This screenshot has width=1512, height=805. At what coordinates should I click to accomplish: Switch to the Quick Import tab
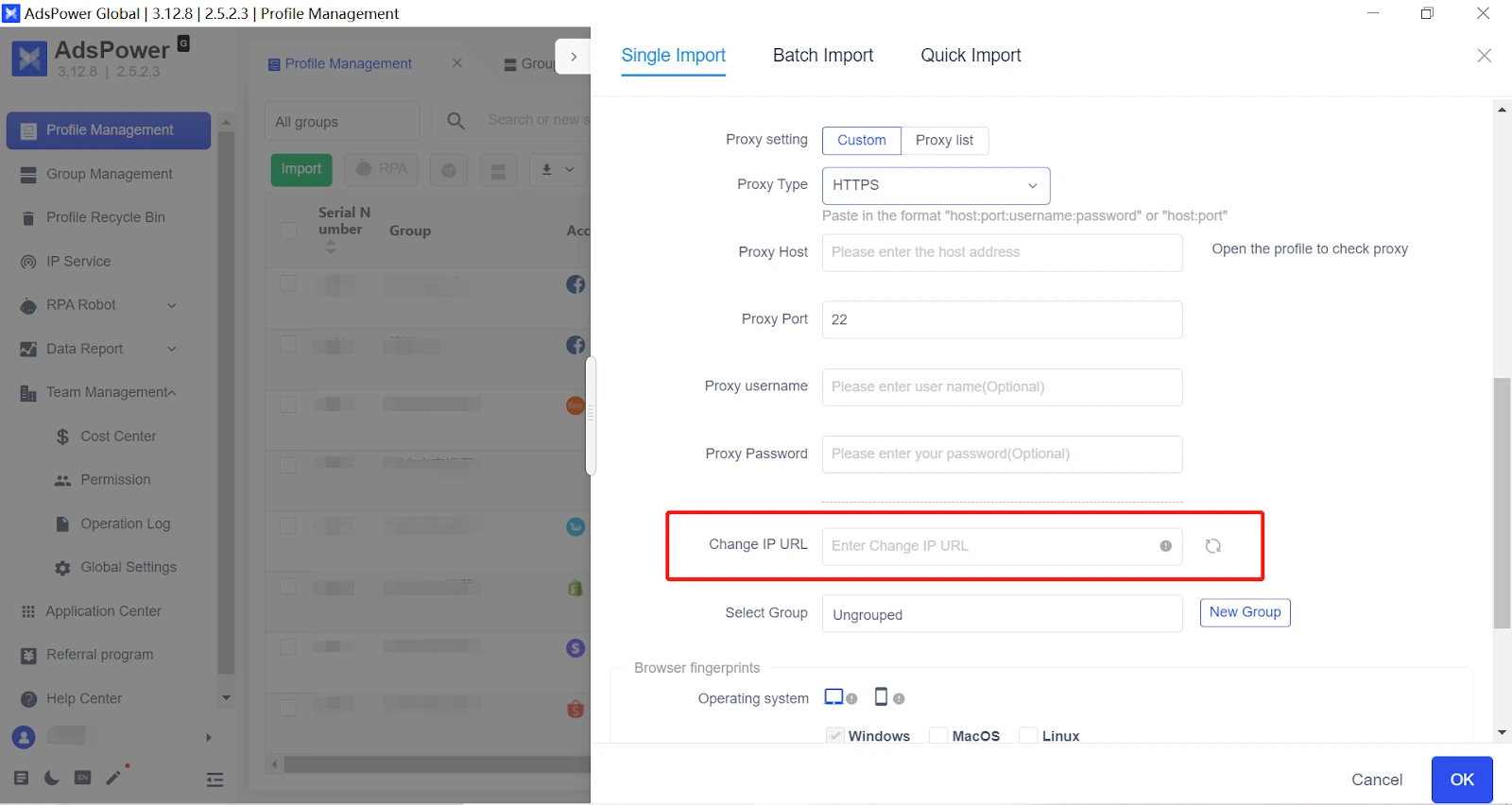pos(971,56)
